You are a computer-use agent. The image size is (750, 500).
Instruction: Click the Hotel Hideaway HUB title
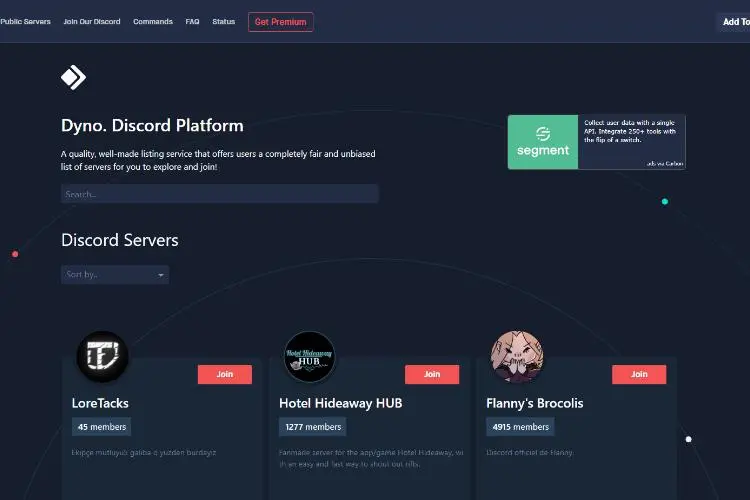pyautogui.click(x=341, y=403)
